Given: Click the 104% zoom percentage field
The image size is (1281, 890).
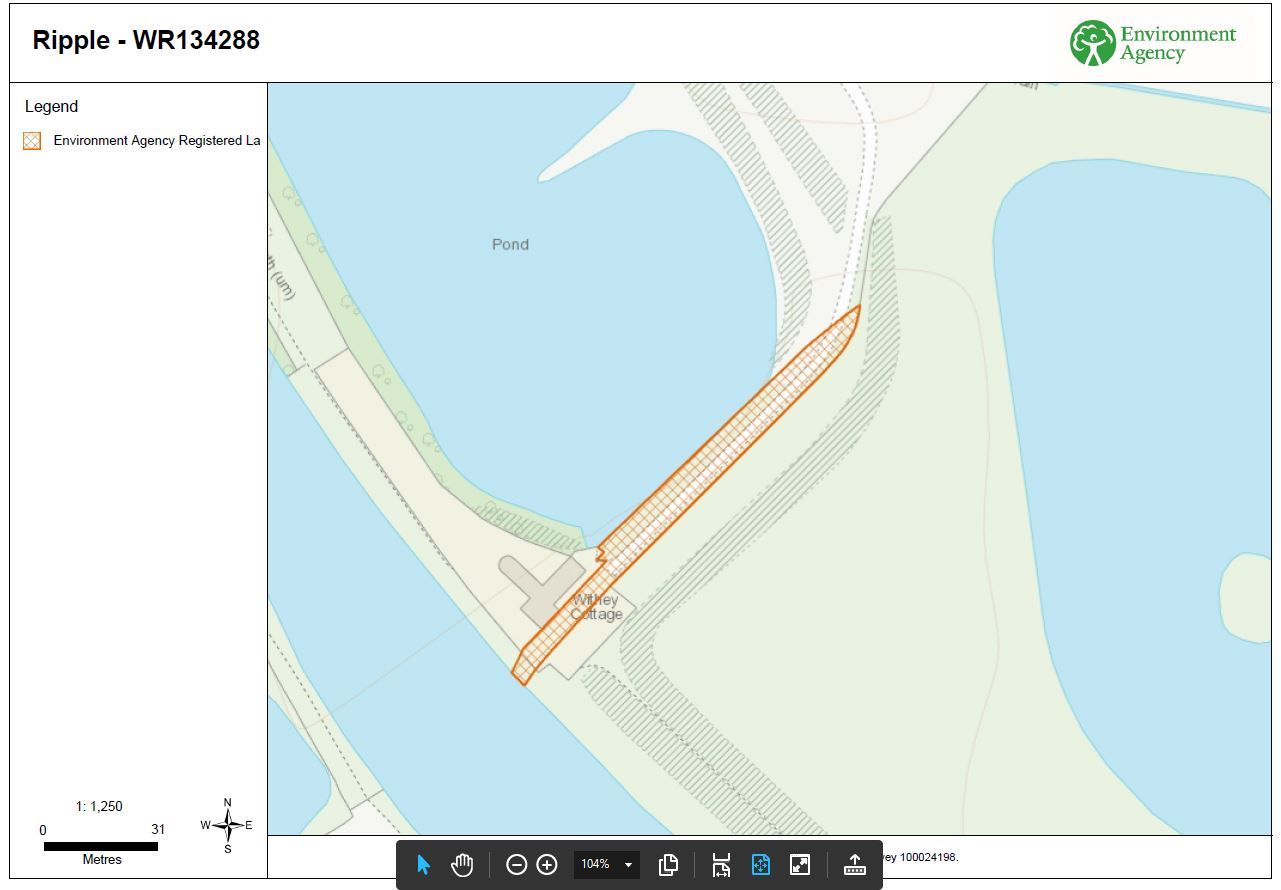Looking at the screenshot, I should 595,865.
